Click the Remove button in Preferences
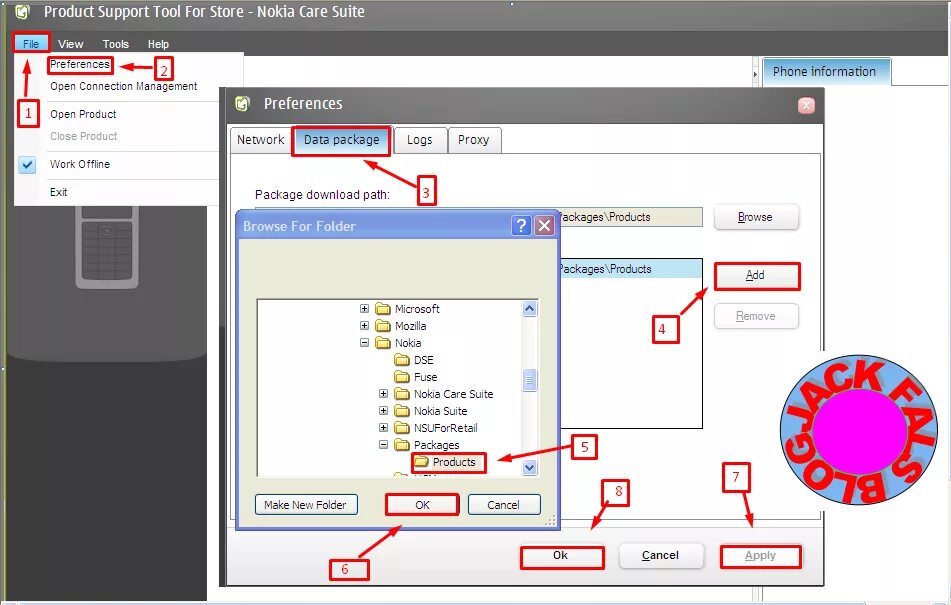Screen dimensions: 951x605 point(756,316)
